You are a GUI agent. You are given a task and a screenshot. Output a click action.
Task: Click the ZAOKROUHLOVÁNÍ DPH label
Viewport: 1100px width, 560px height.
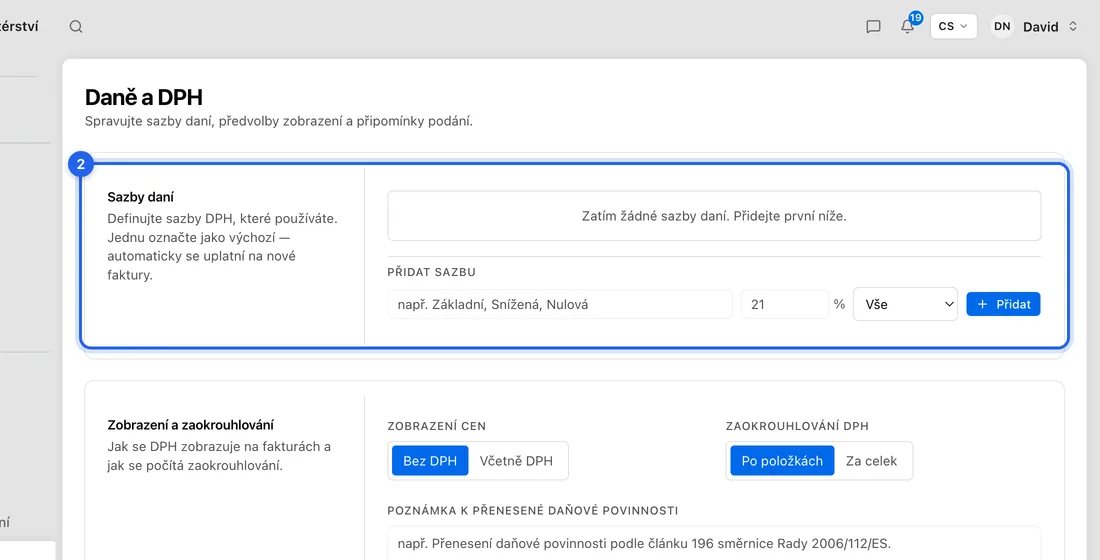tap(797, 426)
